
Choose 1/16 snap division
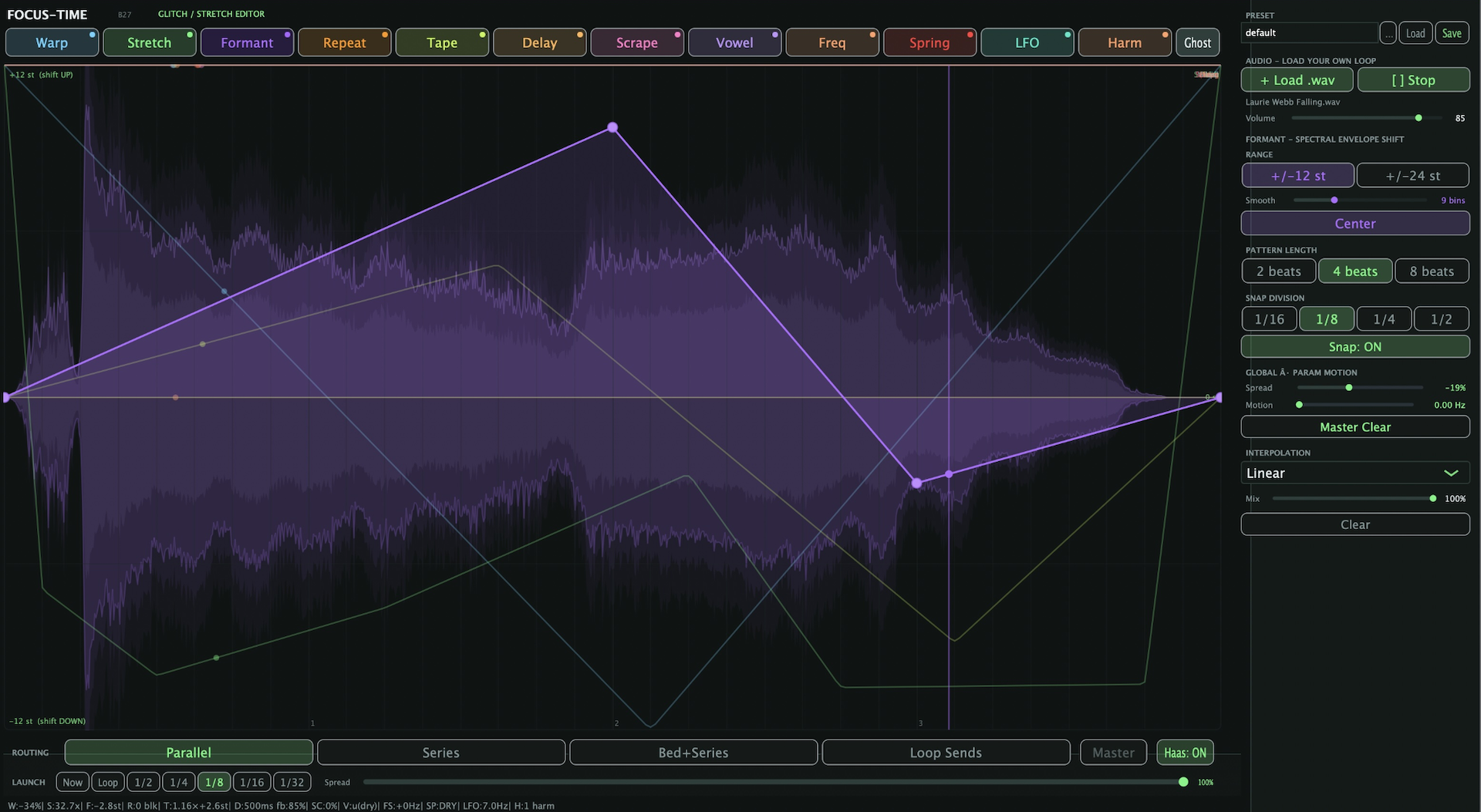(x=1269, y=319)
